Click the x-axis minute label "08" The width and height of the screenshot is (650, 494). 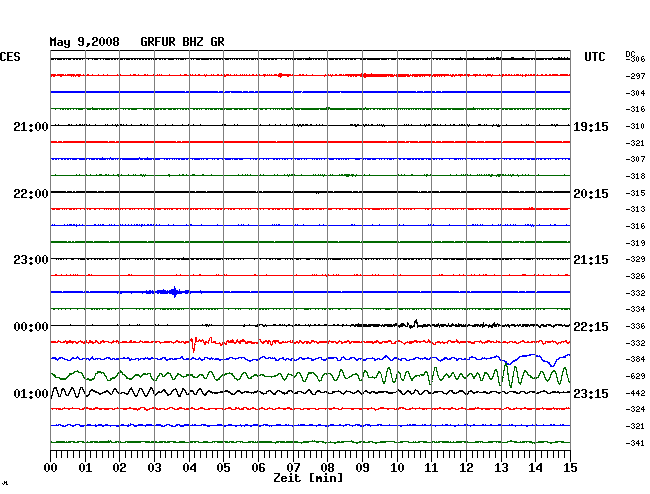click(327, 468)
